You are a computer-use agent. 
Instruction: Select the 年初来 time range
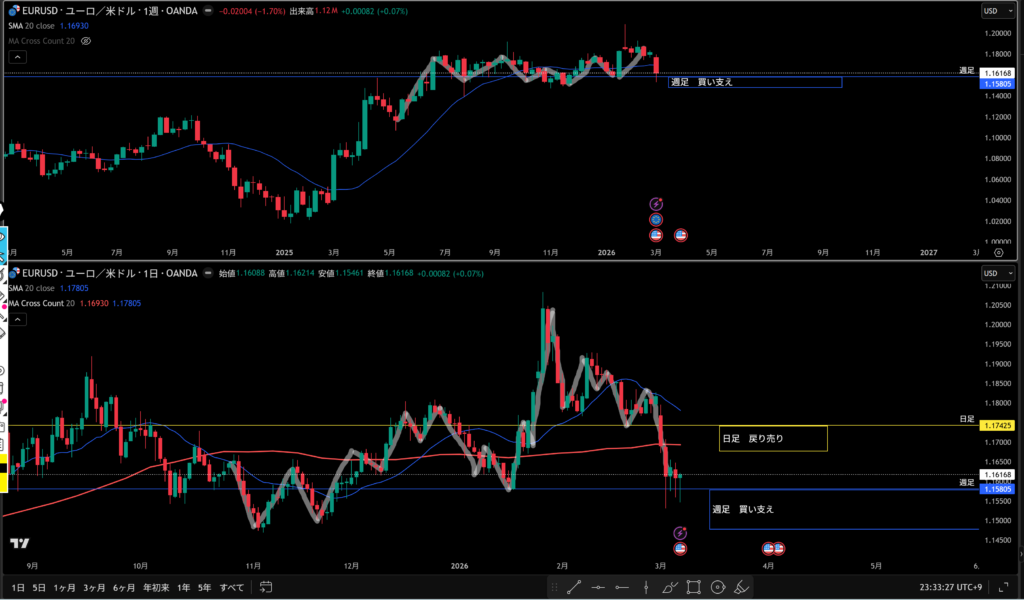(154, 587)
